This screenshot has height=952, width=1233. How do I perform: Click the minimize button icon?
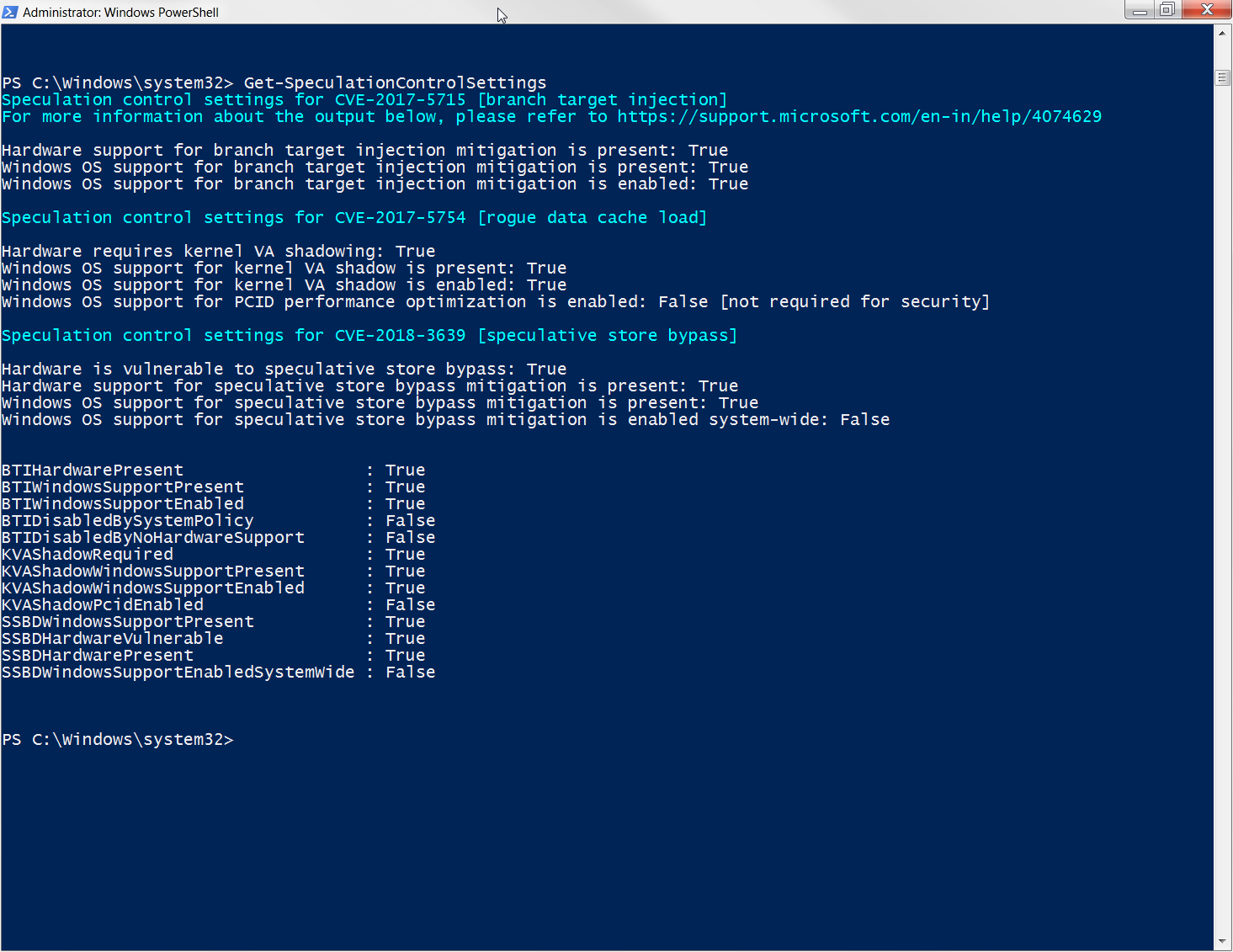pyautogui.click(x=1140, y=11)
